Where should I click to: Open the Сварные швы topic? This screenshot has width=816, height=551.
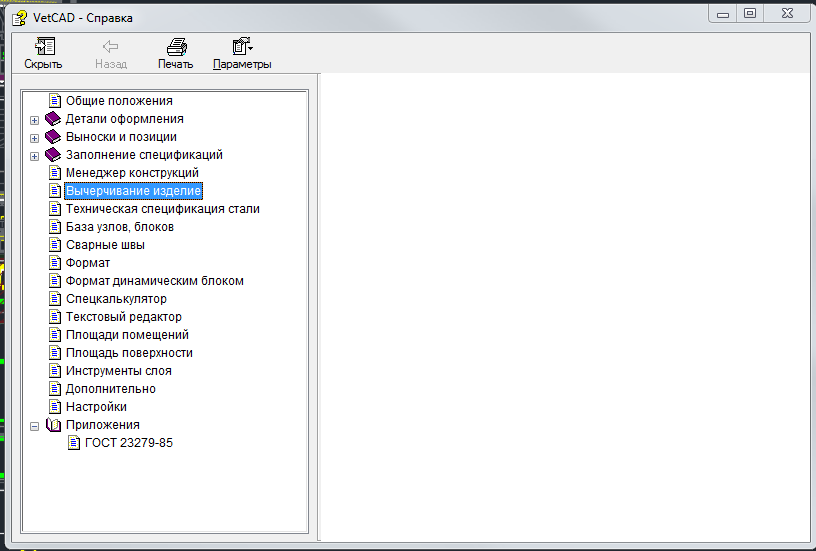click(x=105, y=245)
